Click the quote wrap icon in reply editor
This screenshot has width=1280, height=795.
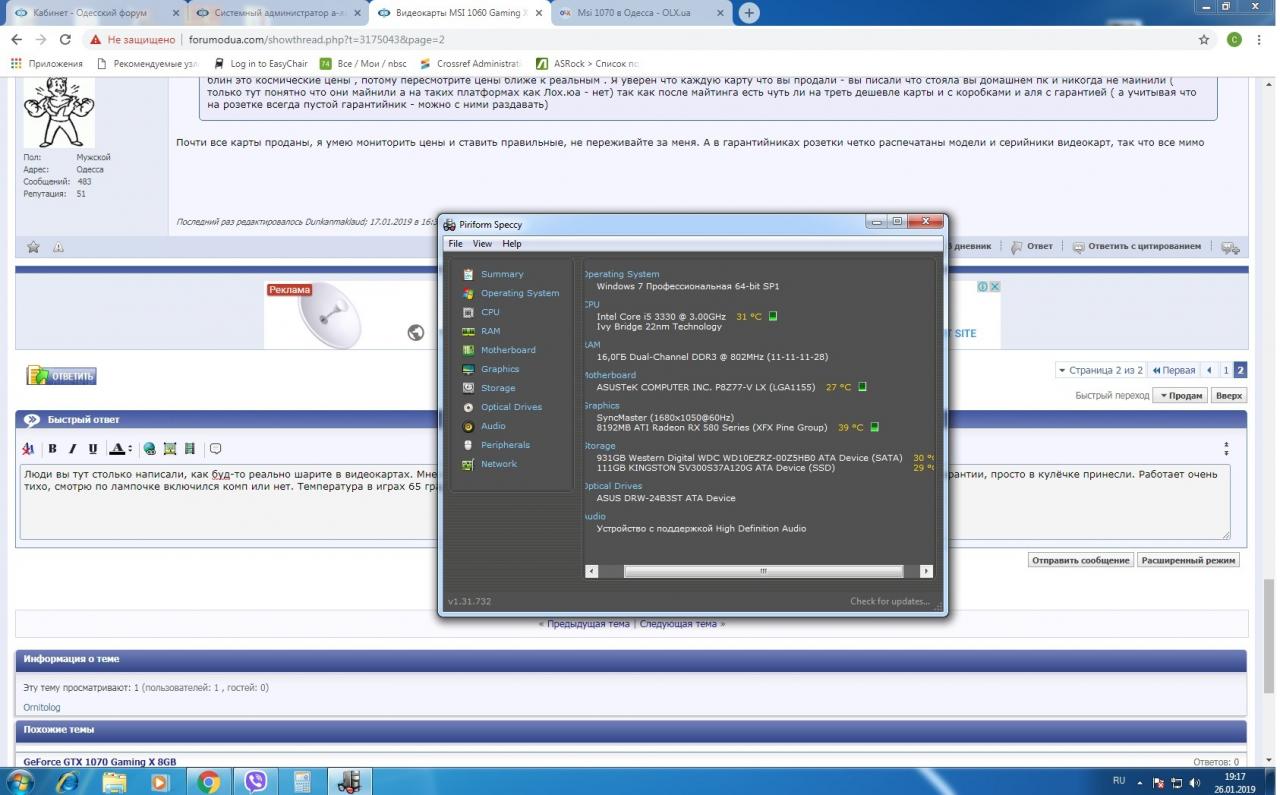tap(215, 449)
